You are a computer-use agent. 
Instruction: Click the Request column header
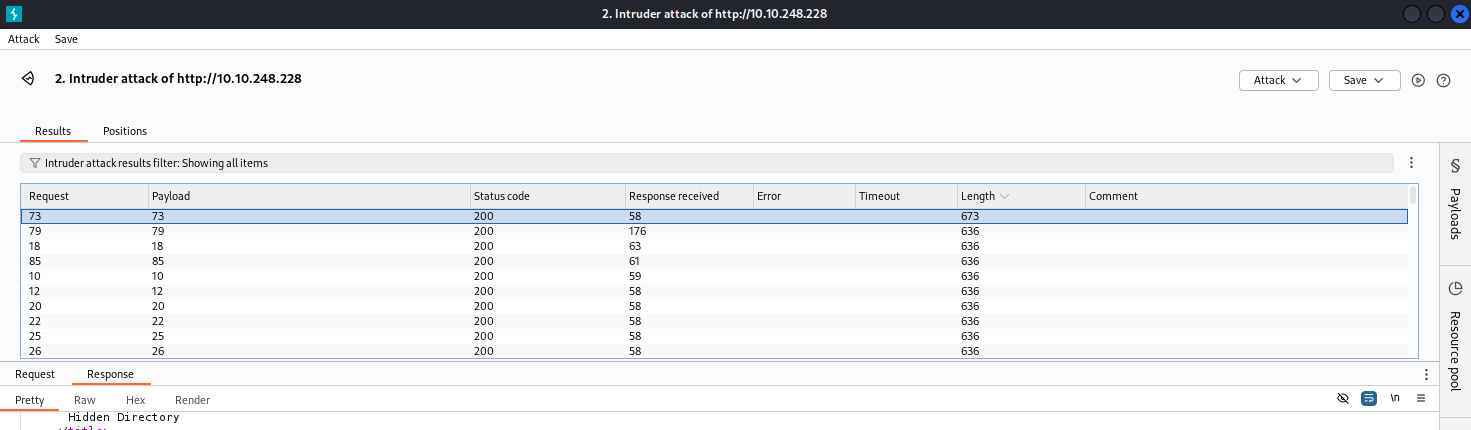coord(85,196)
